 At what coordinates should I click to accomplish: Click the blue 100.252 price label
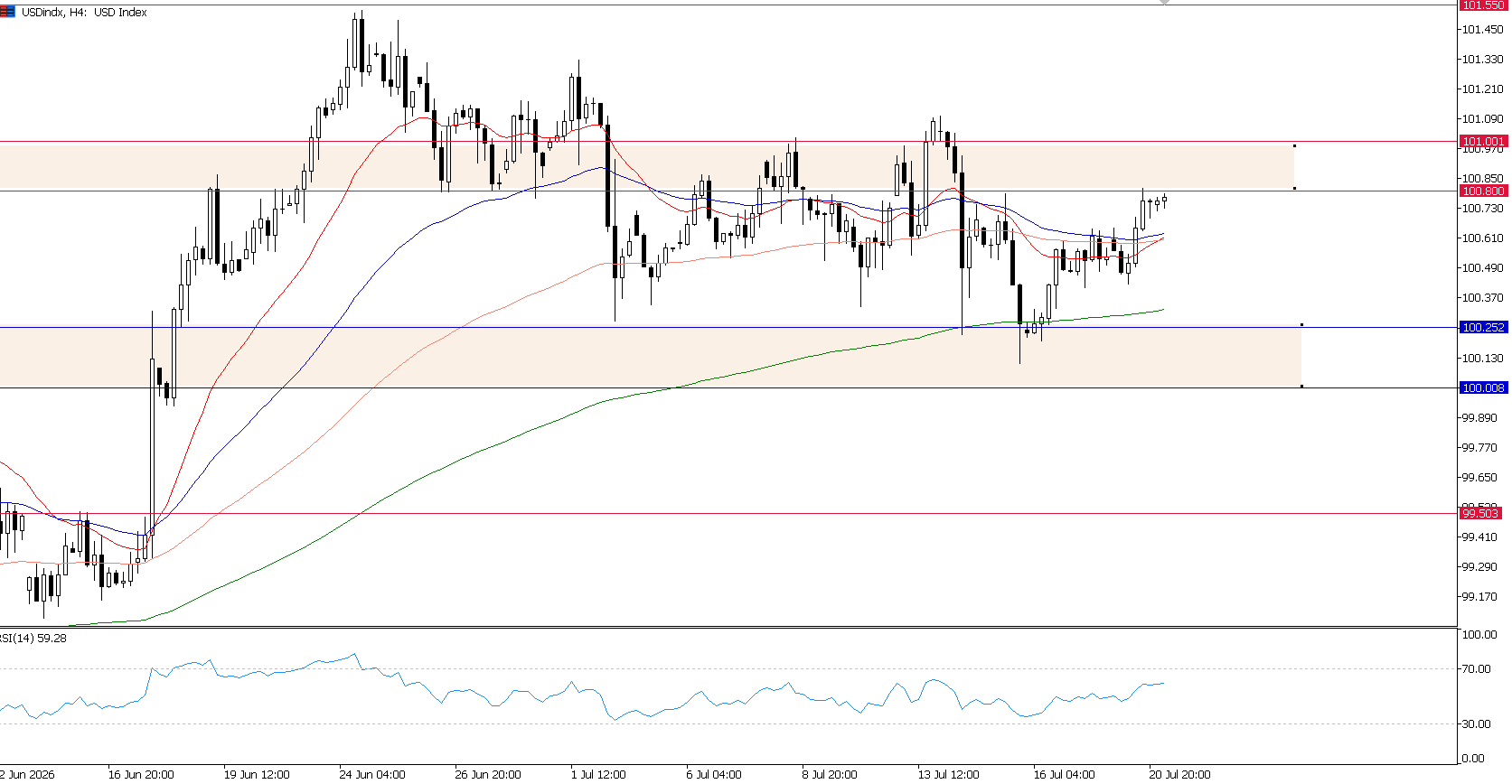coord(1483,327)
